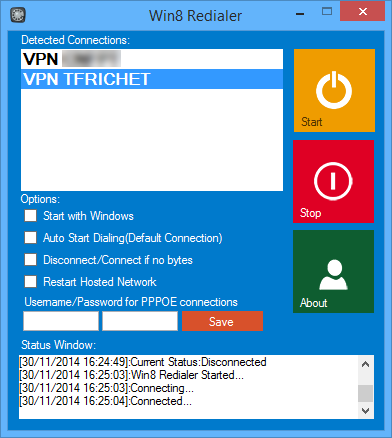Check Disconnect/Connect if no bytes
This screenshot has width=392, height=438.
coord(31,260)
